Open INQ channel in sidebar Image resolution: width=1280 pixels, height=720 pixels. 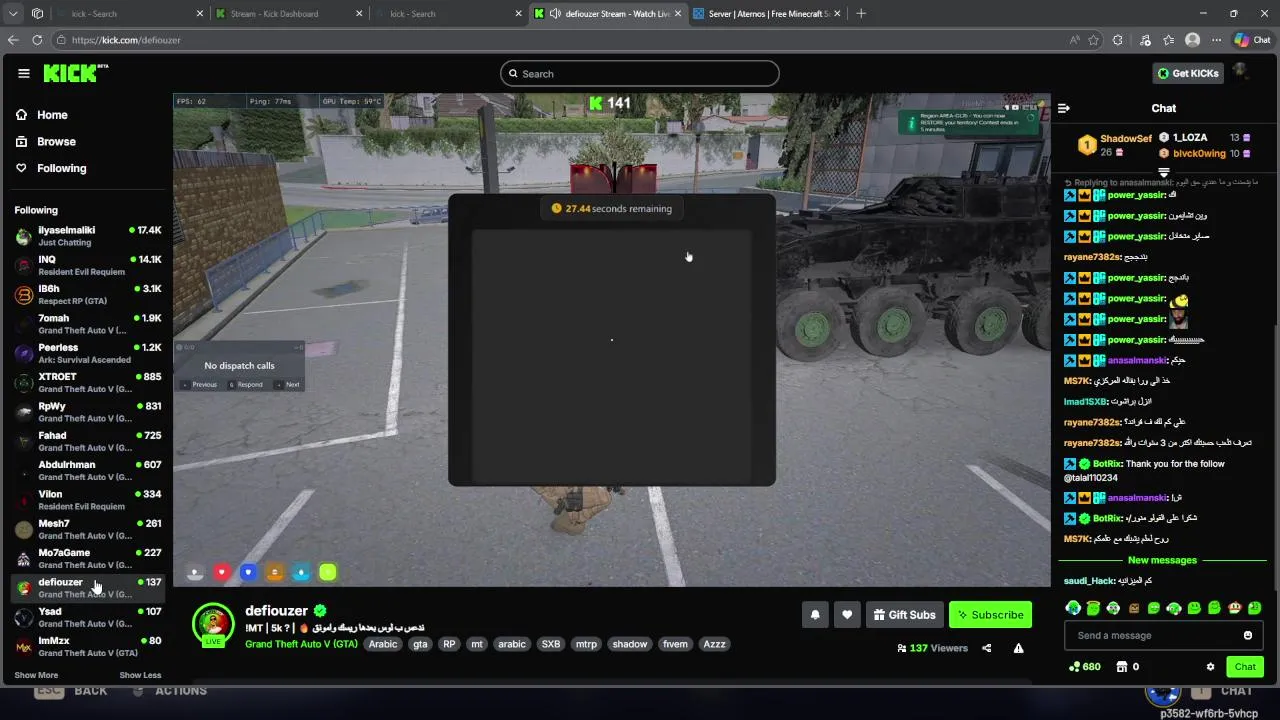pos(88,265)
